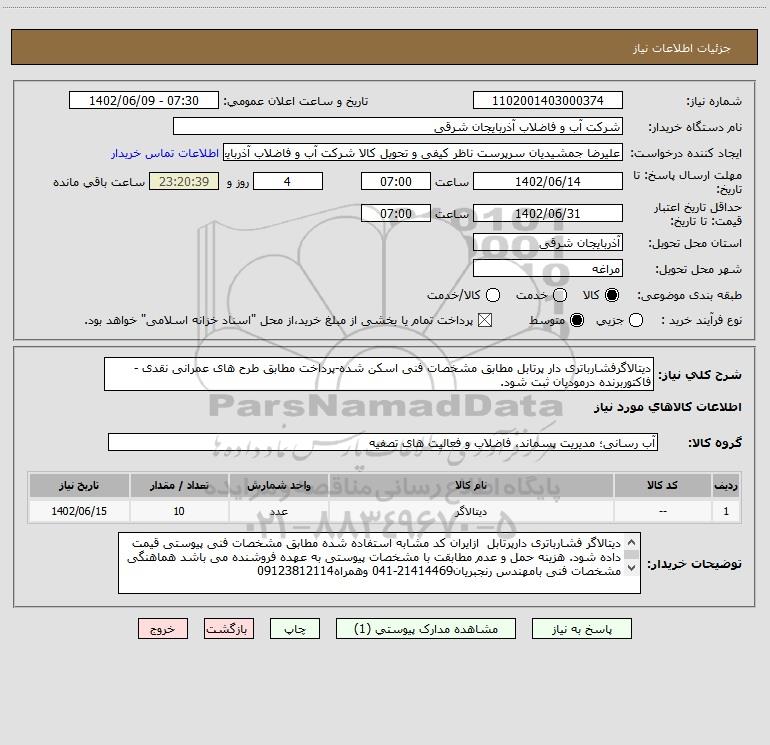The width and height of the screenshot is (770, 745).
Task: Click the 'نام کالا' column header
Action: tap(471, 485)
